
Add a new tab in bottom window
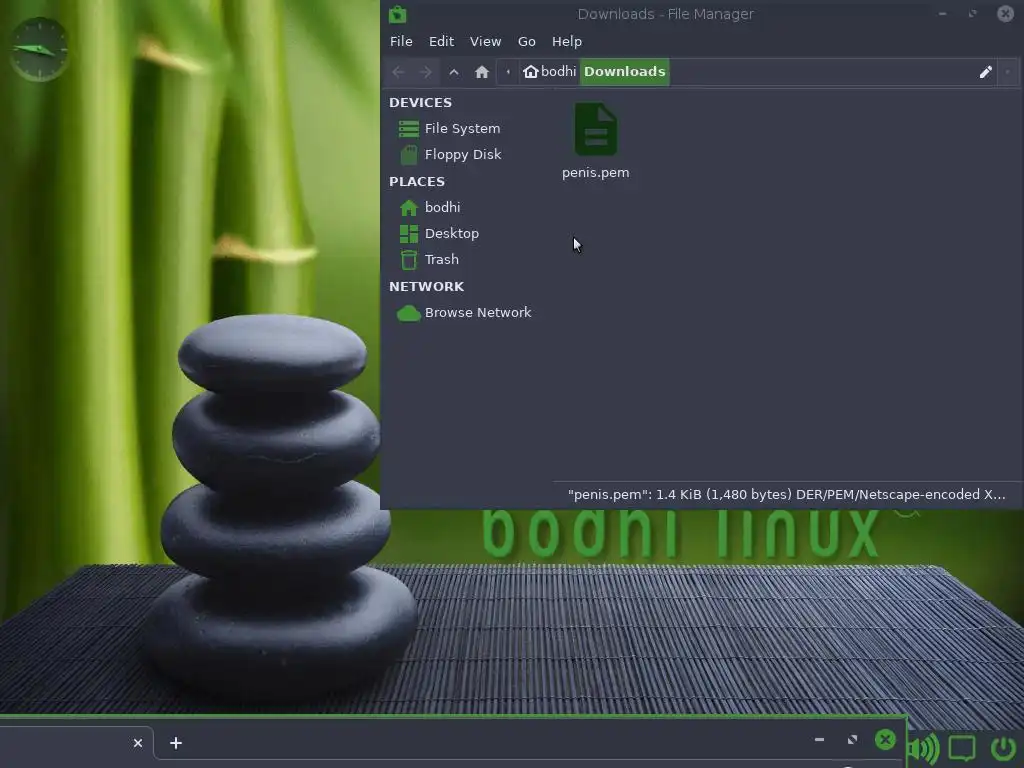[x=176, y=743]
